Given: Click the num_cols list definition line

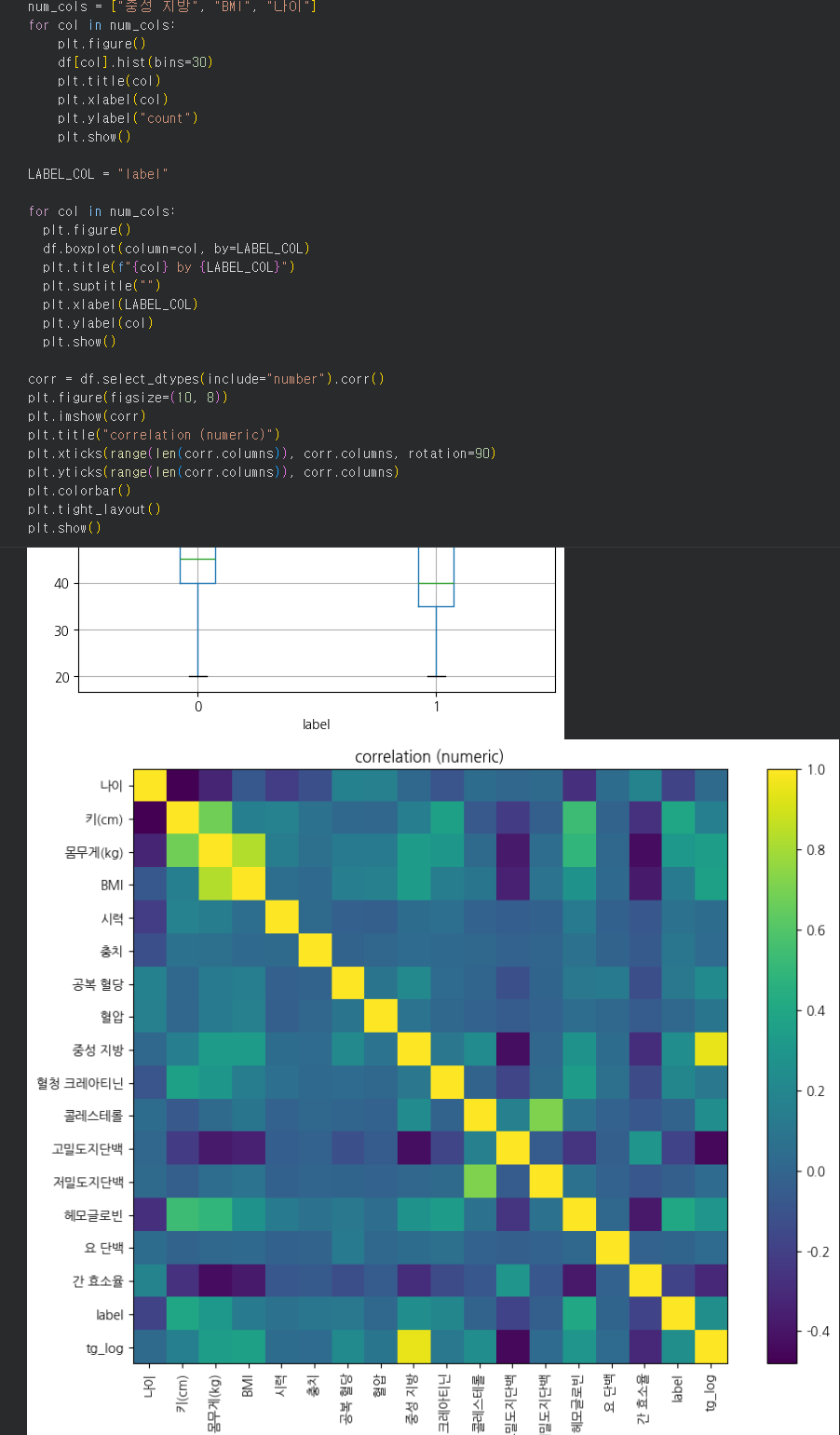Looking at the screenshot, I should coord(172,7).
